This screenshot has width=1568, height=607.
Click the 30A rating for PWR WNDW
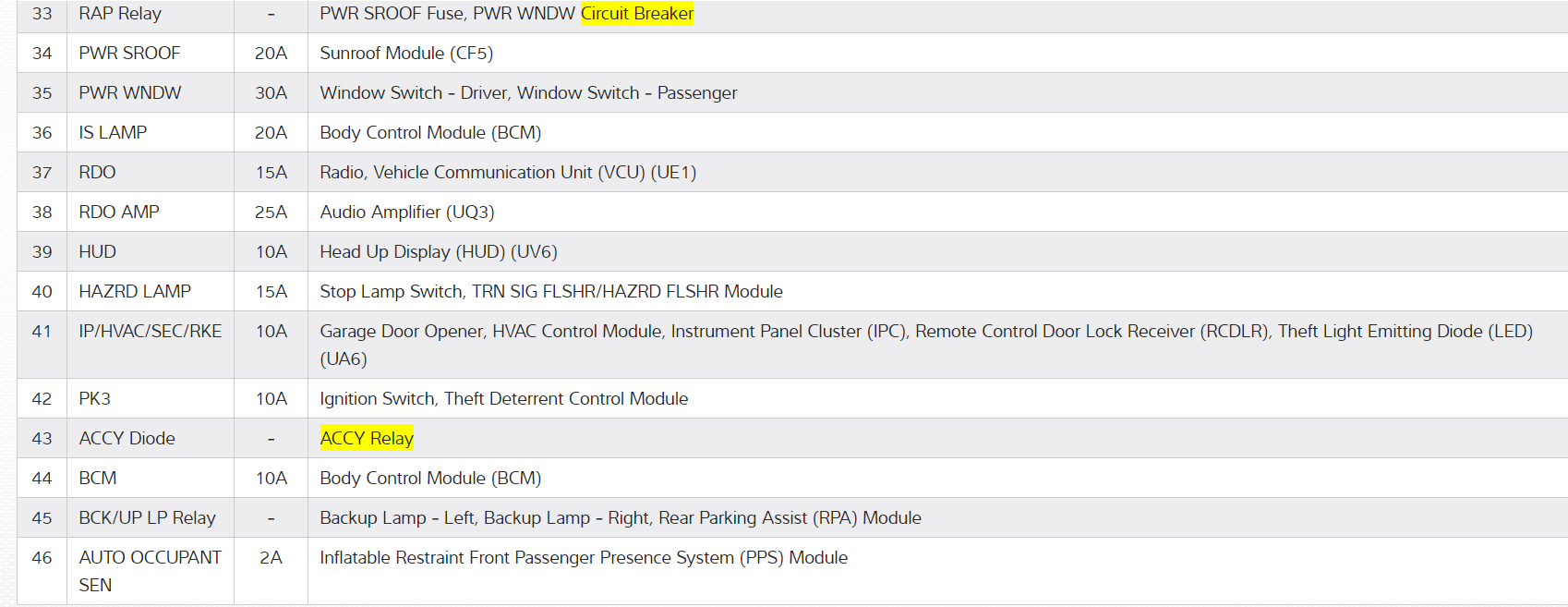(271, 93)
